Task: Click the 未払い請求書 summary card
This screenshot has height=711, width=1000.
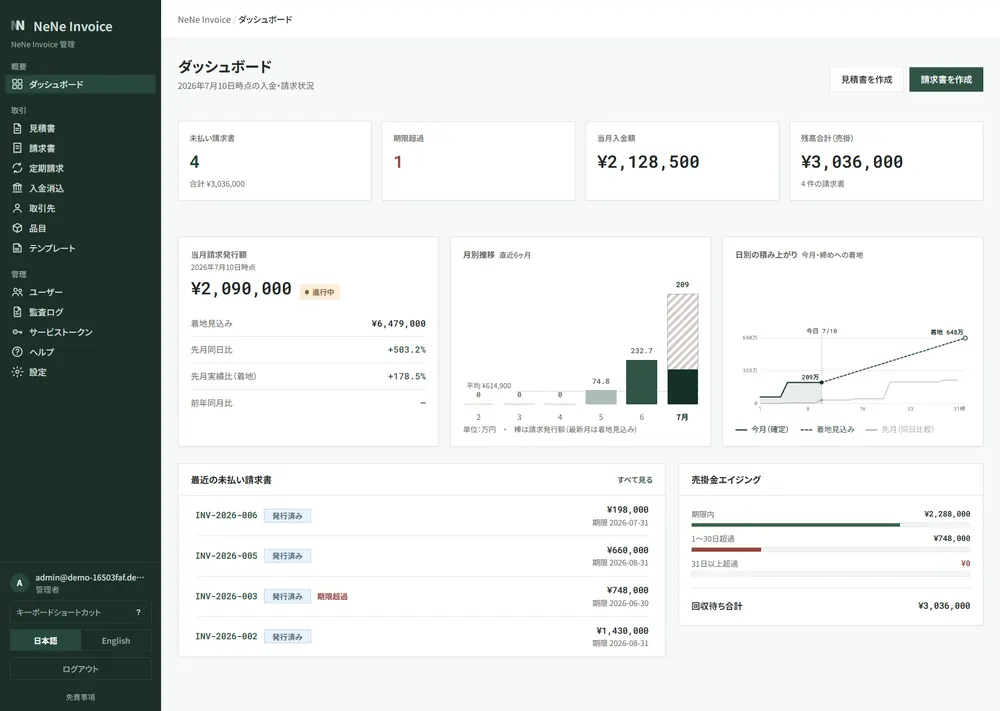Action: (x=275, y=161)
